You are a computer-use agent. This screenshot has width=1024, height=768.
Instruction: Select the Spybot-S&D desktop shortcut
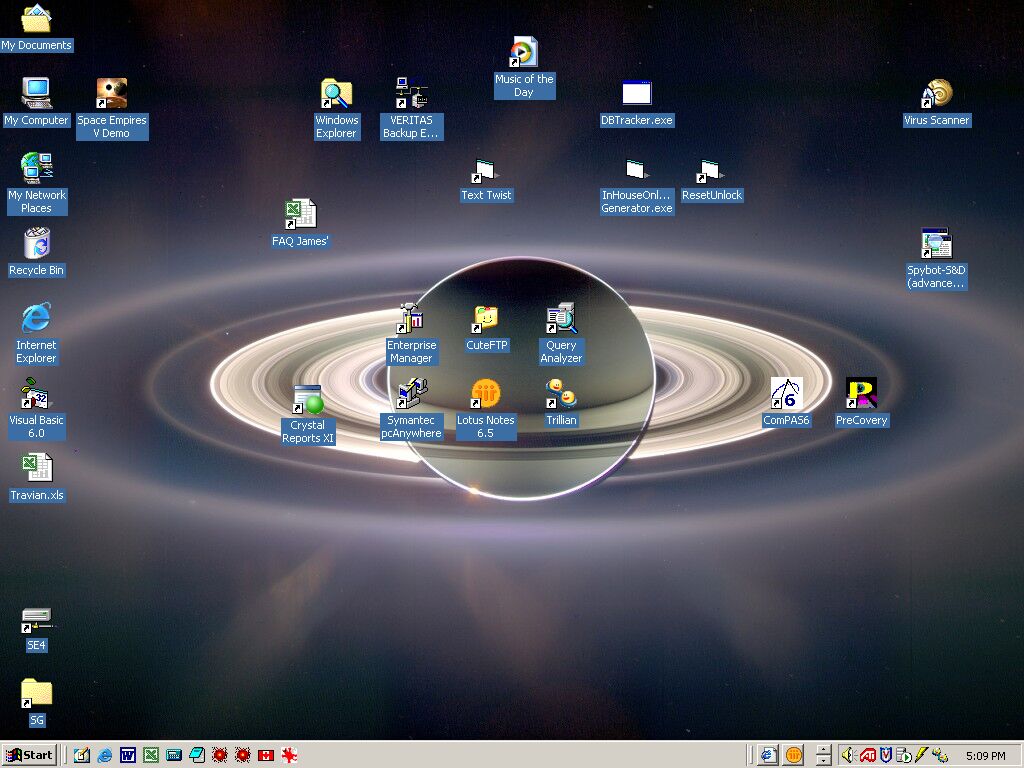(x=936, y=245)
